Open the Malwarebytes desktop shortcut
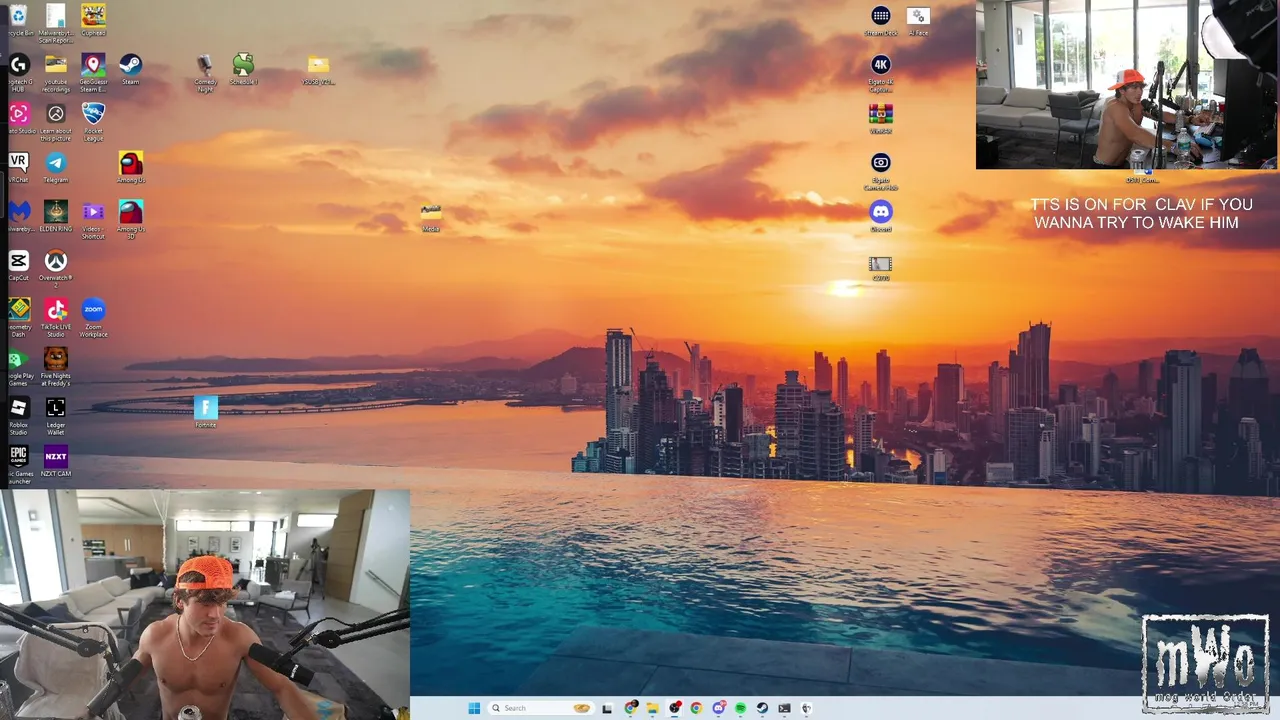This screenshot has width=1280, height=720. [x=18, y=216]
